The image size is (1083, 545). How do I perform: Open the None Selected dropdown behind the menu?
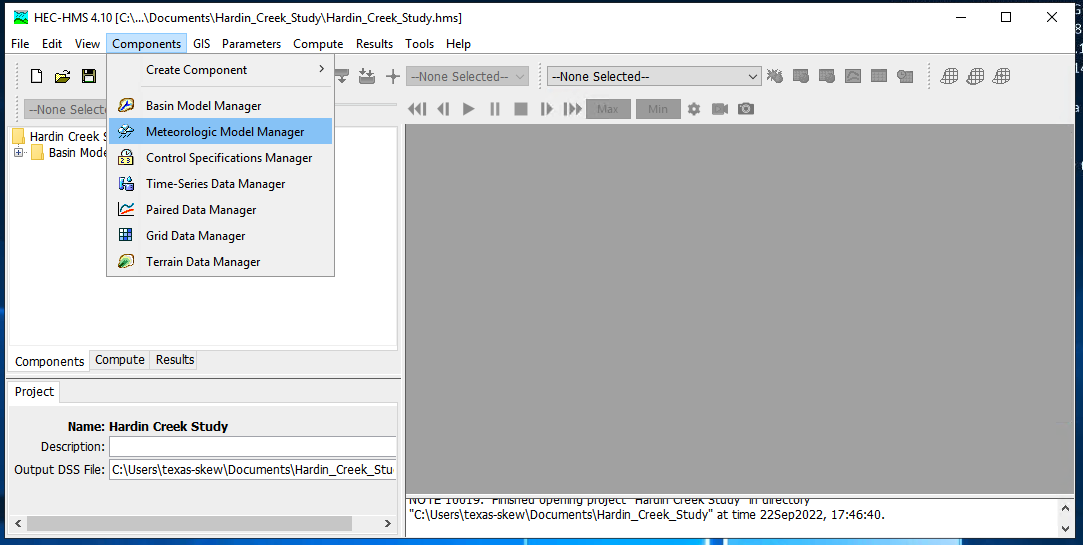(66, 110)
